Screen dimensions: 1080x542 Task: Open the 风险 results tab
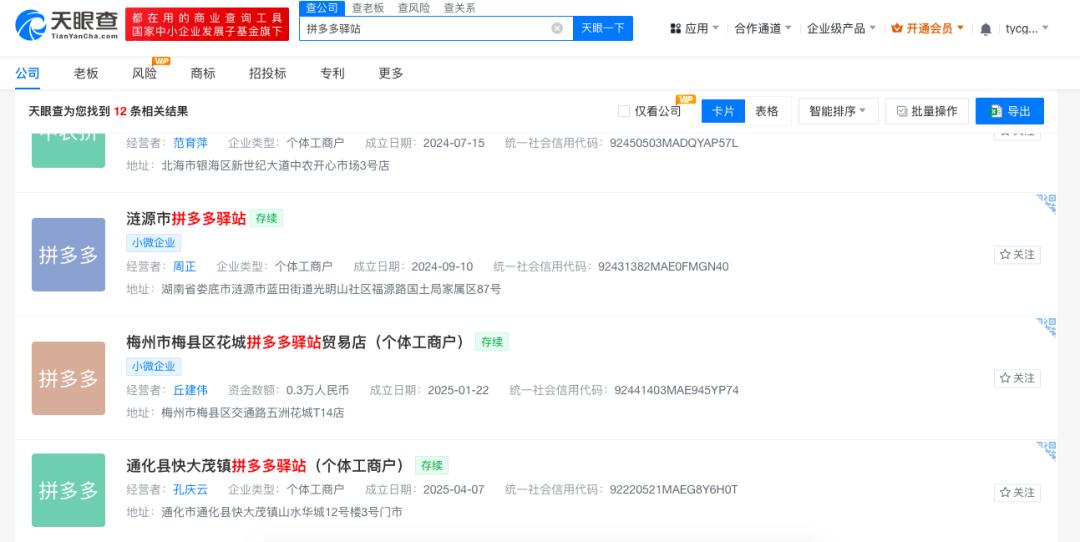(145, 73)
